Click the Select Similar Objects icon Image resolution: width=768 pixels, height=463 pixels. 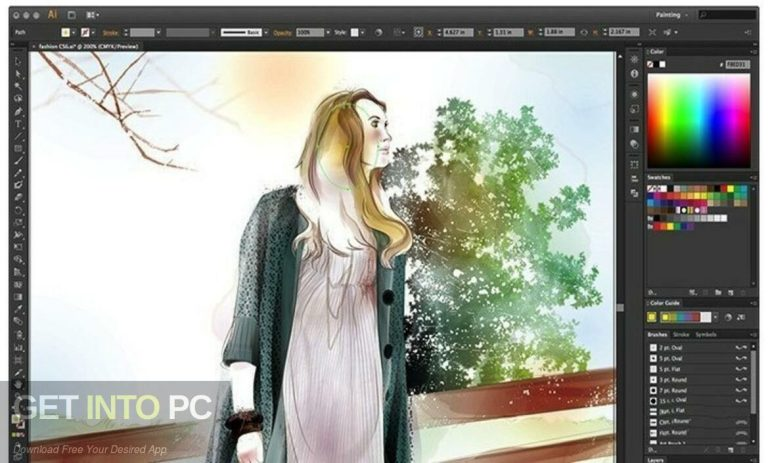[667, 32]
